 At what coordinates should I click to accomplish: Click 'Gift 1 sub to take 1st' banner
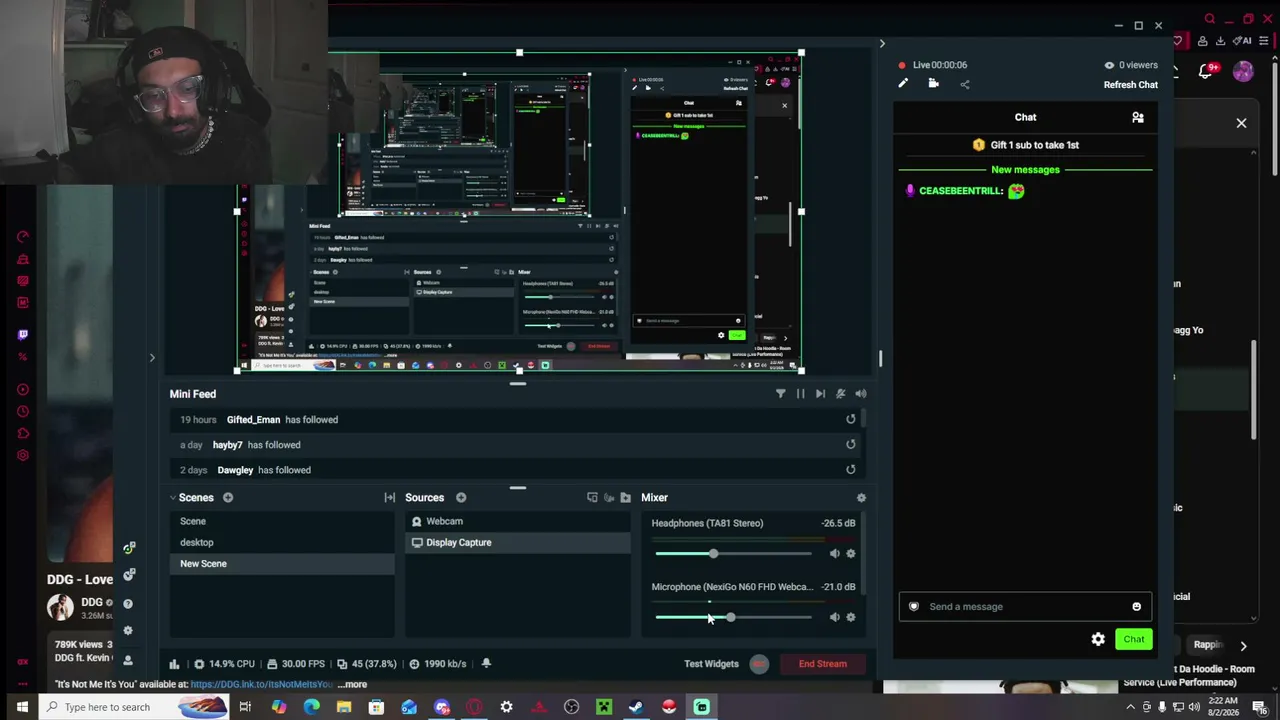pos(1025,145)
